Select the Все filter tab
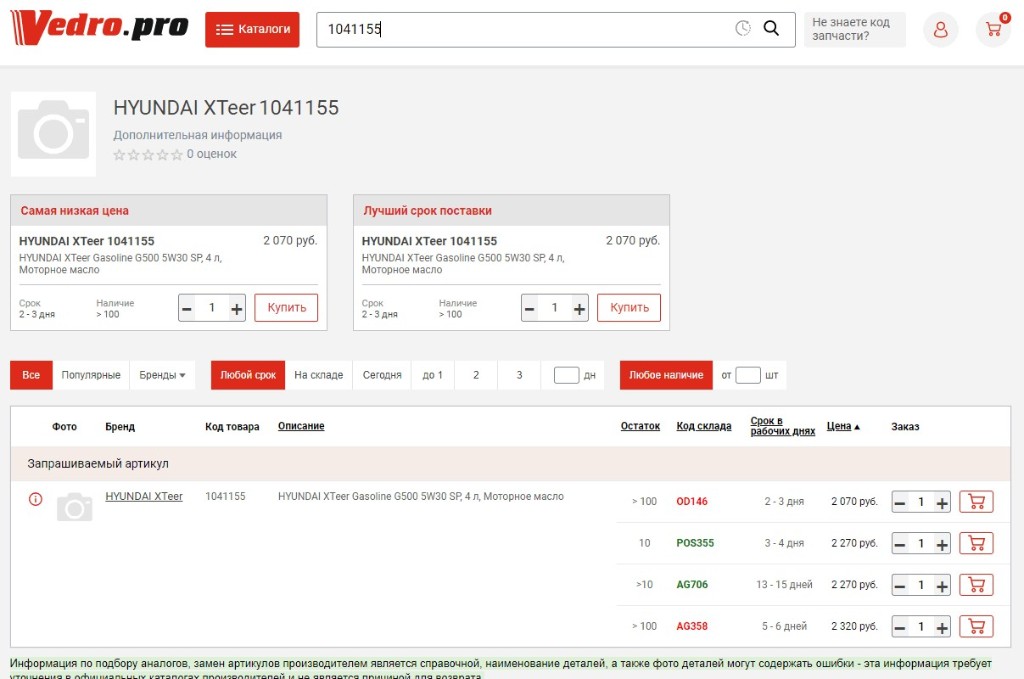Viewport: 1024px width, 679px height. [x=31, y=375]
